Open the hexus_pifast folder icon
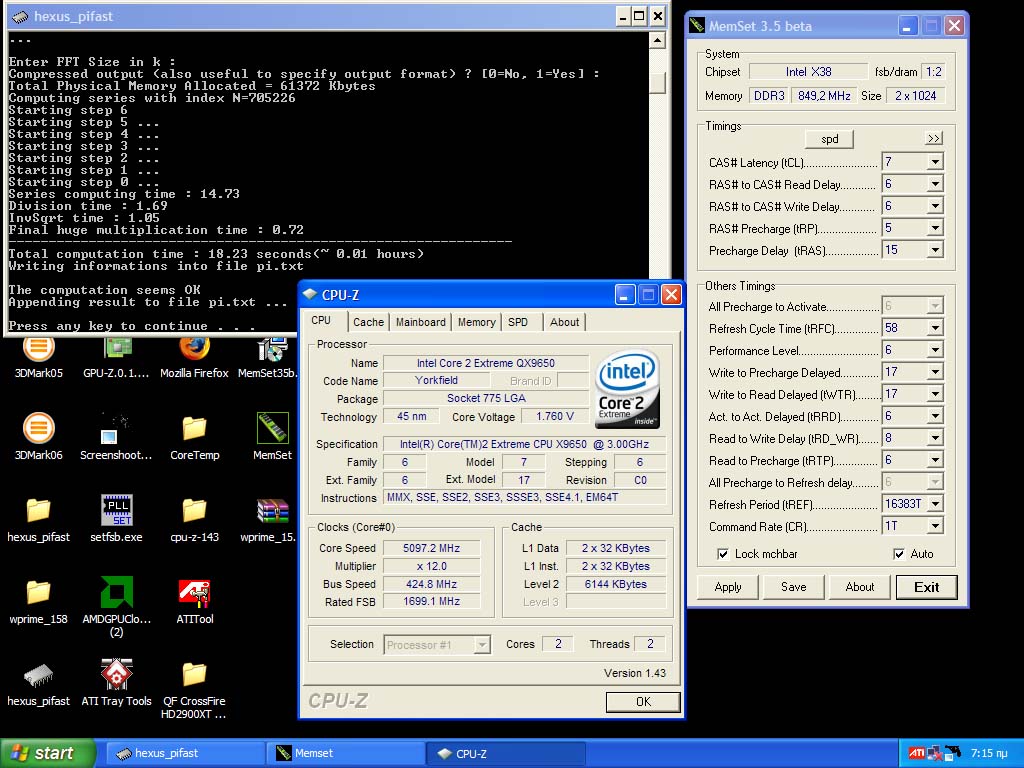The image size is (1024, 768). click(x=39, y=519)
